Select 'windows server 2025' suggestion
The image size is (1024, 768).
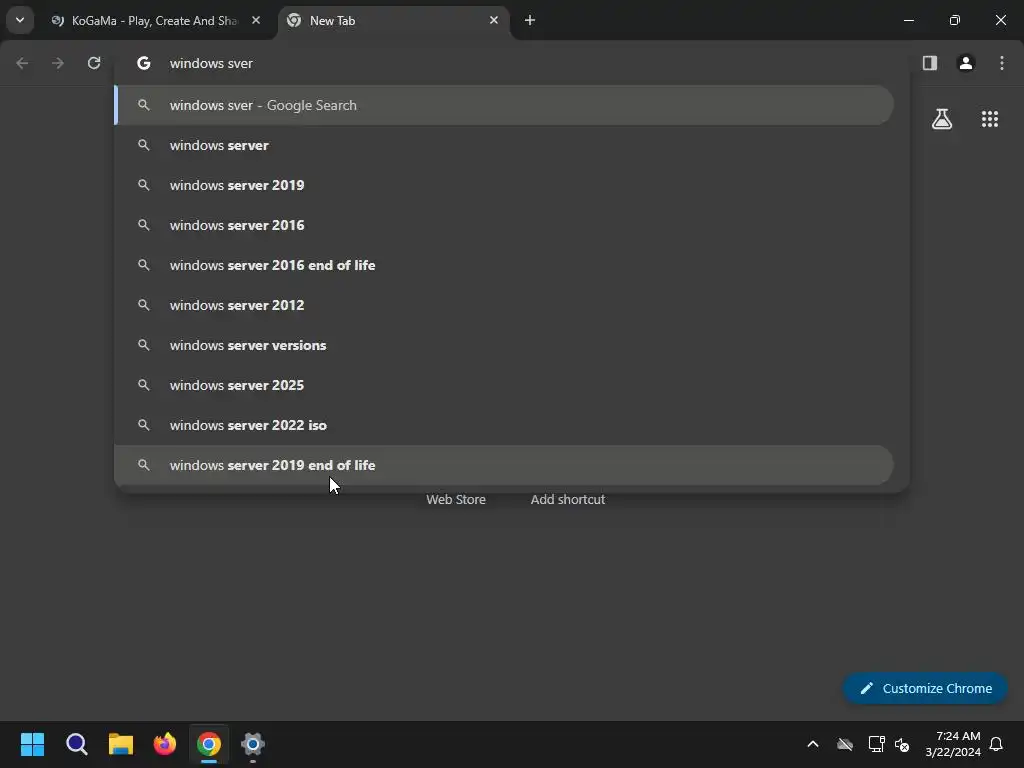tap(504, 385)
